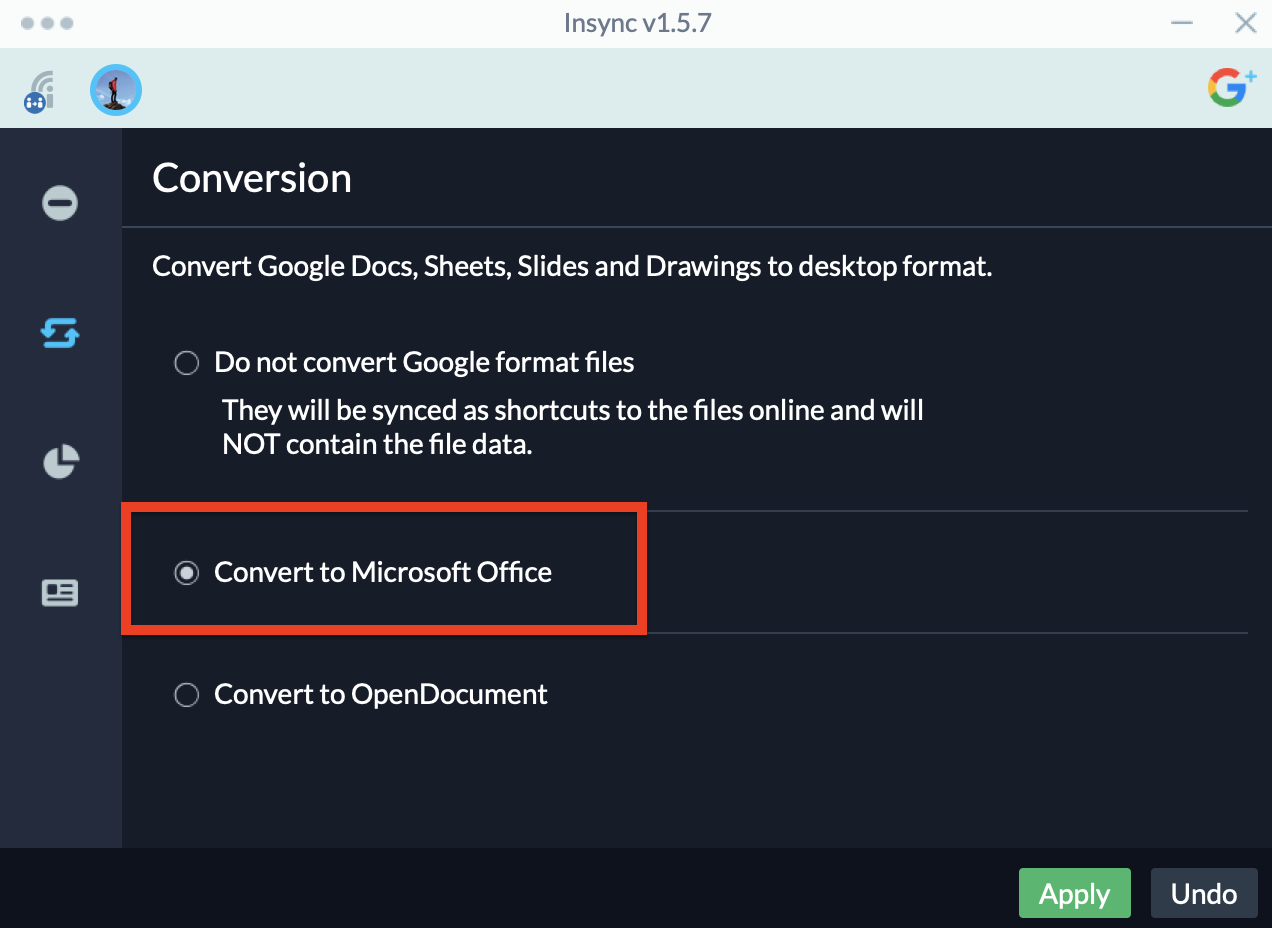
Task: Click the Insync v1.5.7 window title
Action: click(637, 23)
